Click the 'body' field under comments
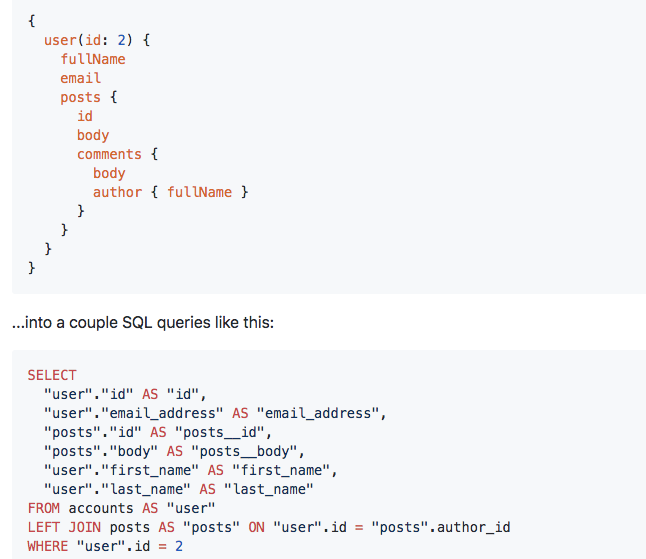646x559 pixels. pos(109,173)
